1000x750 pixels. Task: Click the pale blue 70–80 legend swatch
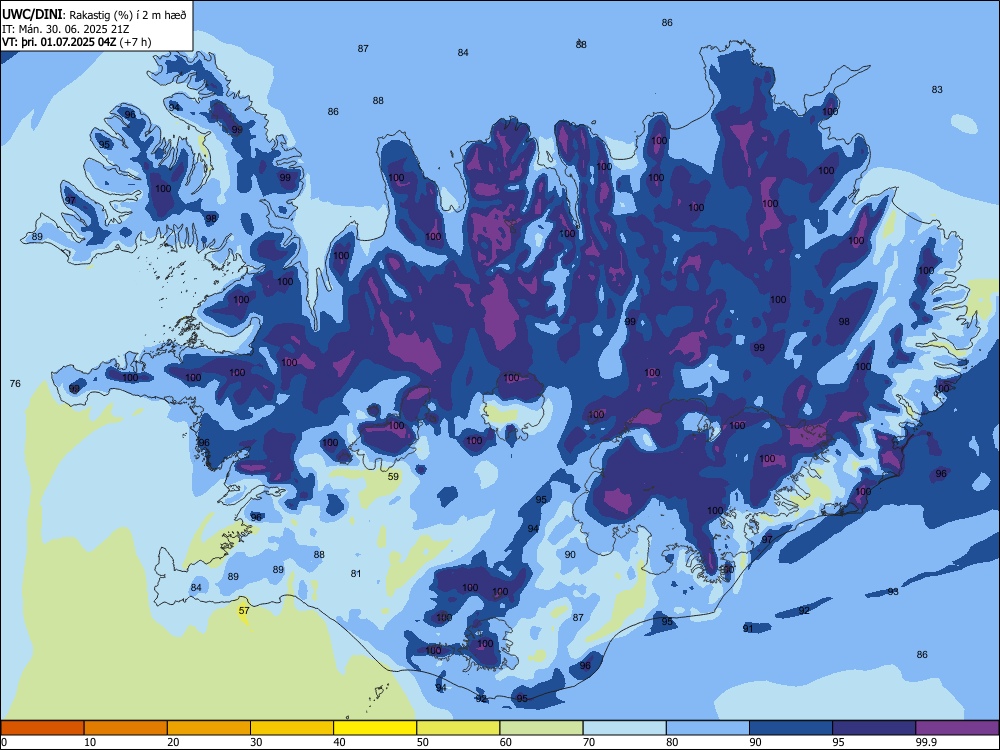coord(624,728)
